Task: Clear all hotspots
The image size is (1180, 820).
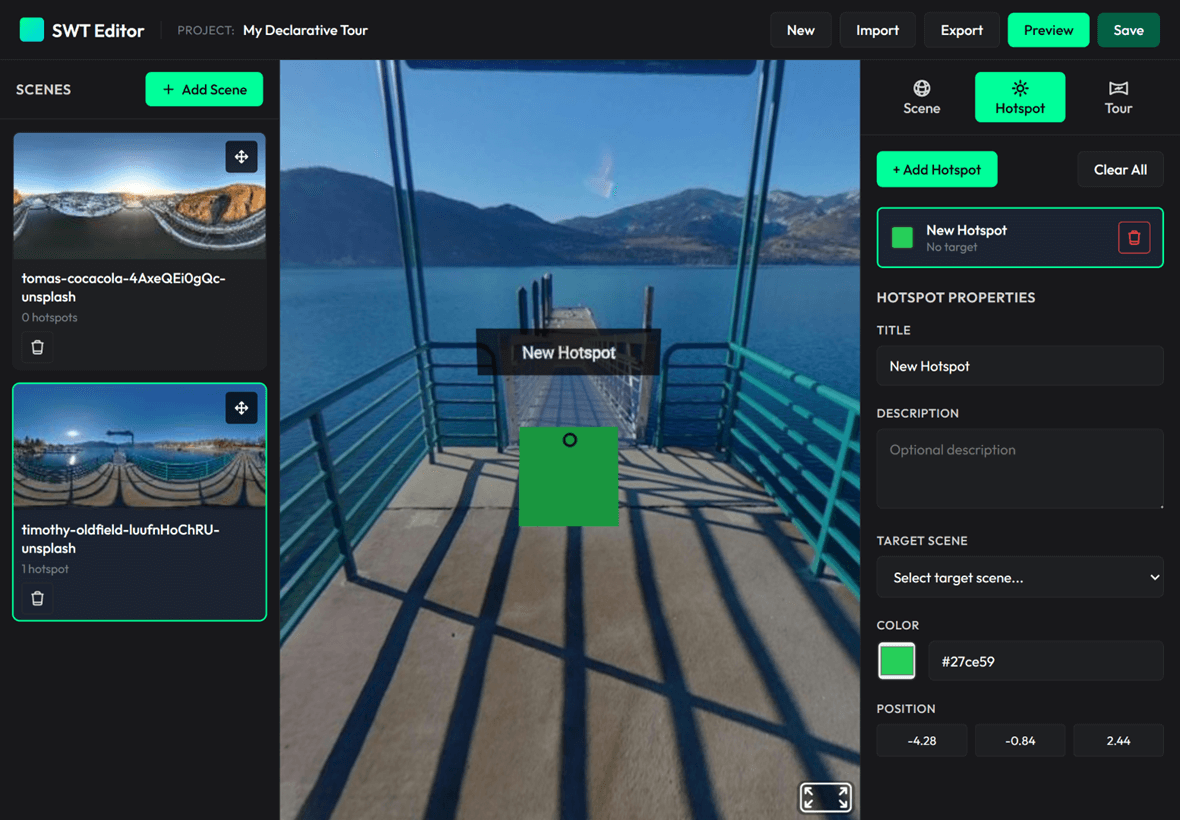Action: coord(1121,169)
